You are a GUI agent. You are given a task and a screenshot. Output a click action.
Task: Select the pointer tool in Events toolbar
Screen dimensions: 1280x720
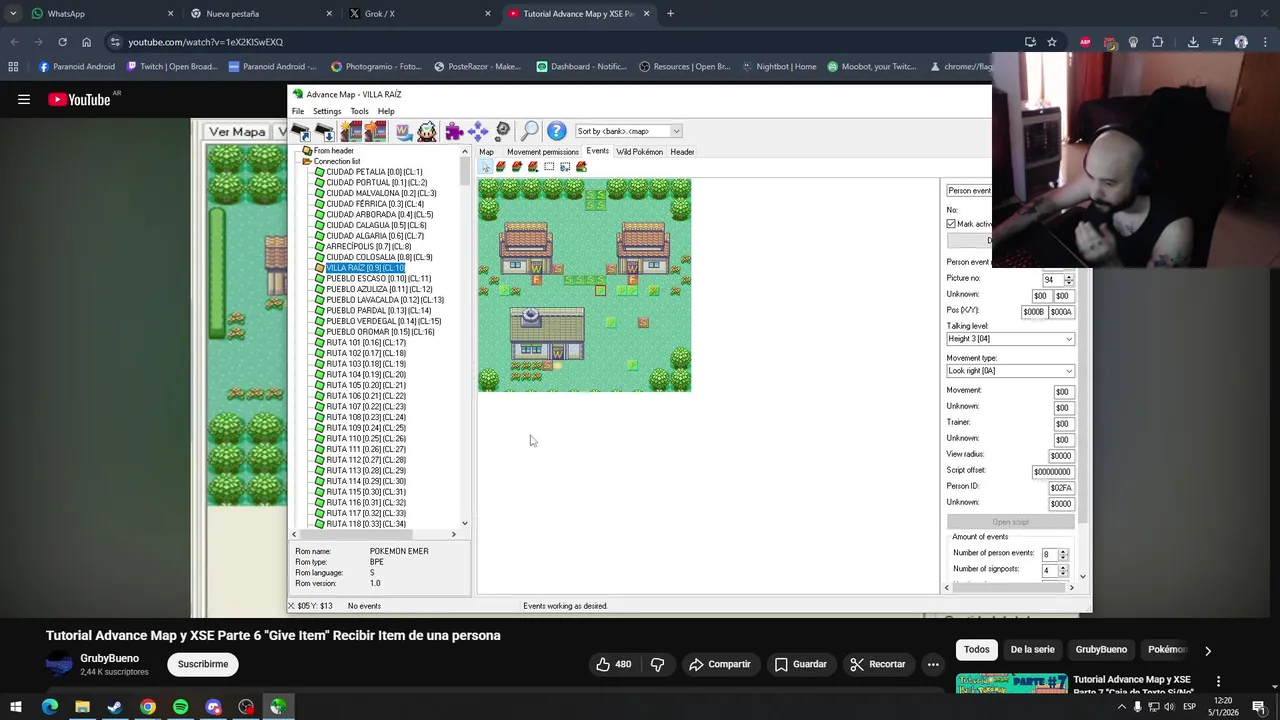(x=485, y=166)
